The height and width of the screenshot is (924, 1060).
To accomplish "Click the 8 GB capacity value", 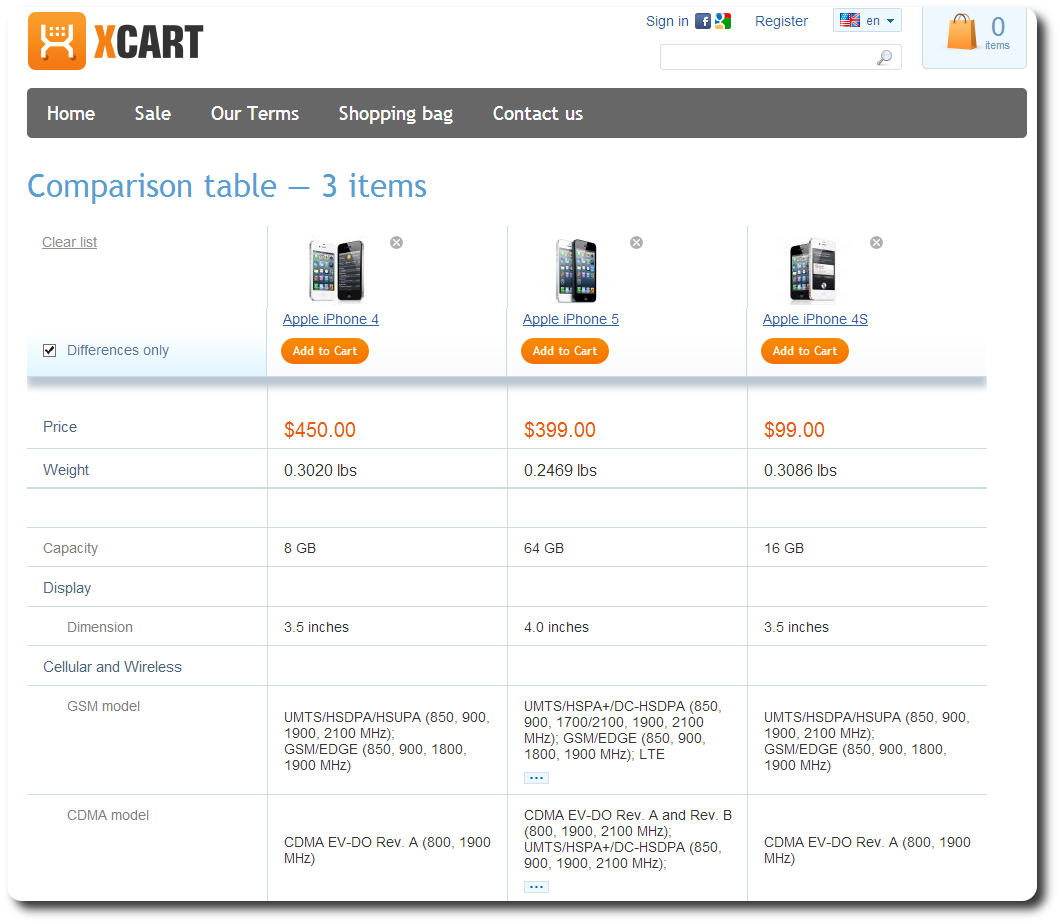I will click(300, 548).
